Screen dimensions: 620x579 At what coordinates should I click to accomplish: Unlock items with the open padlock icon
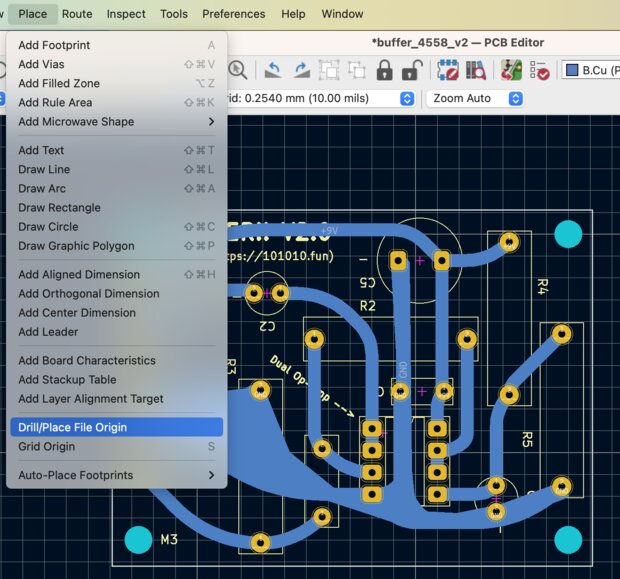pos(412,70)
